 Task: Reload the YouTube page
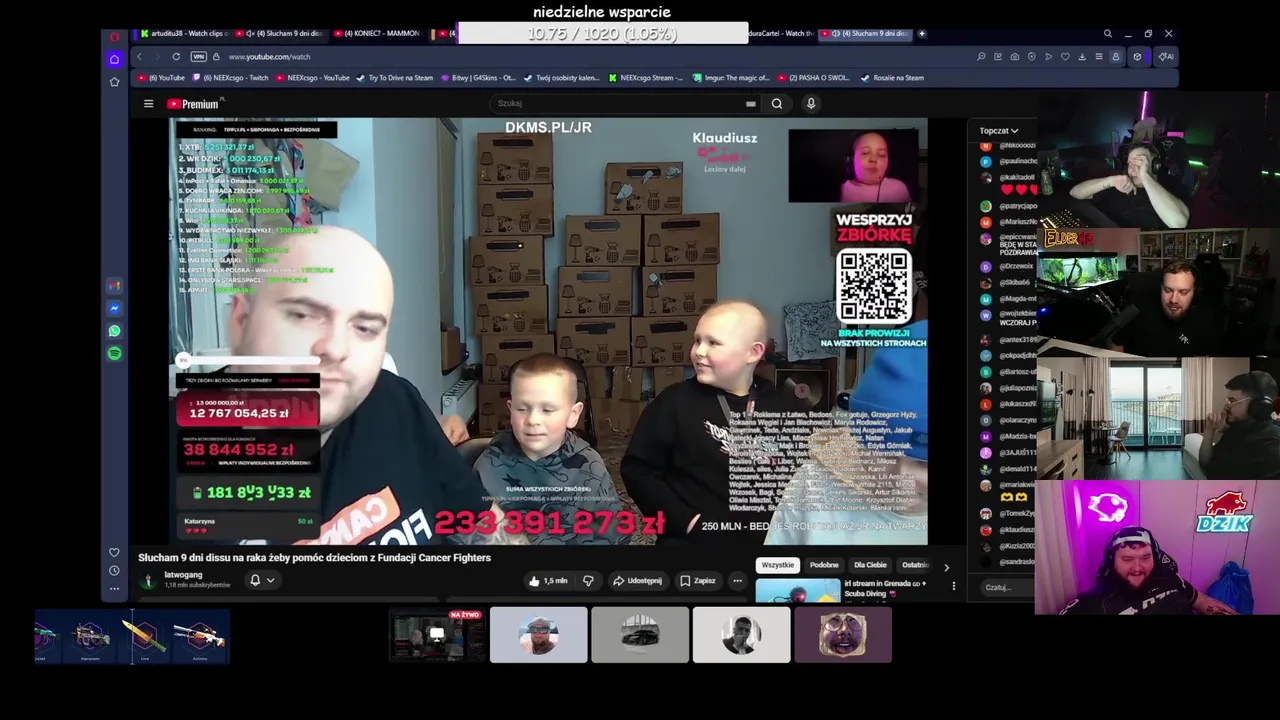pyautogui.click(x=176, y=57)
